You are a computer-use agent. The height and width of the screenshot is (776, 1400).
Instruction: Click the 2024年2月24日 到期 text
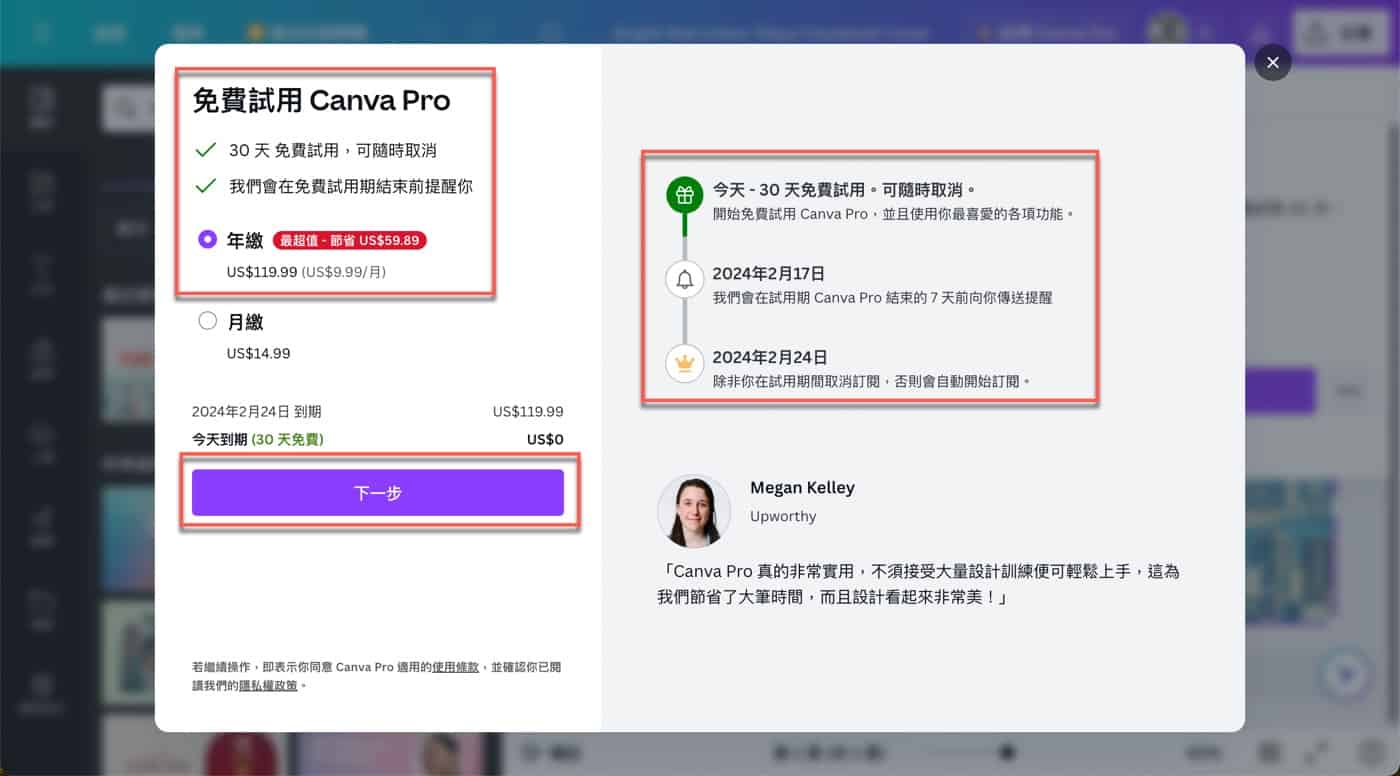tap(257, 411)
